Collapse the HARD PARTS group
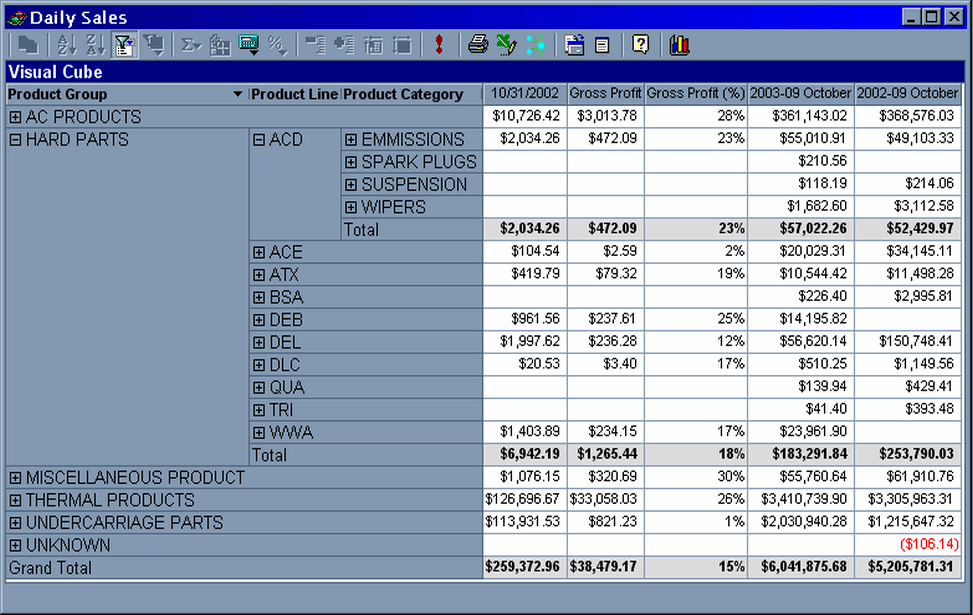The height and width of the screenshot is (615, 973). coord(15,140)
